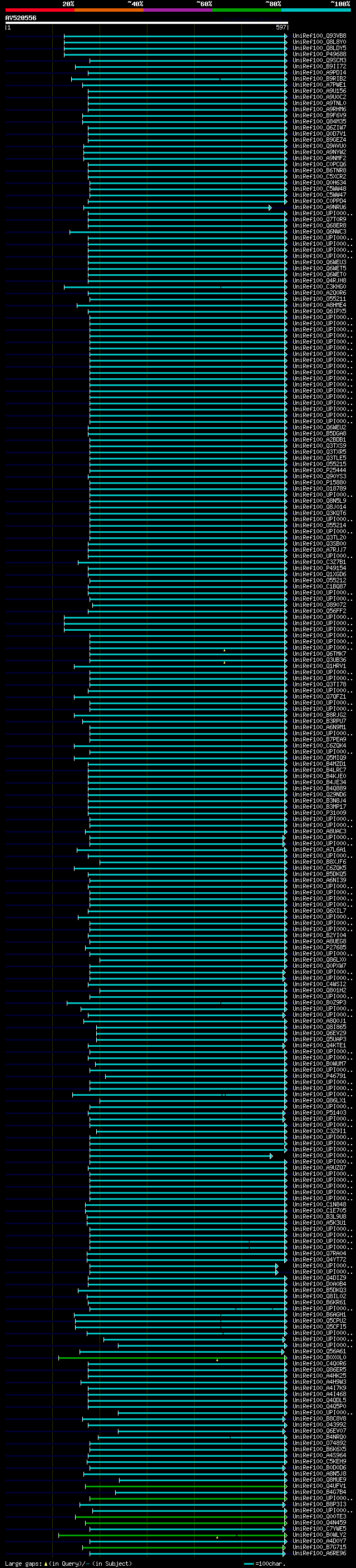This screenshot has height=1568, width=356.
Task: Select hit label UniRef100_A9TNL0
Action: 319,103
